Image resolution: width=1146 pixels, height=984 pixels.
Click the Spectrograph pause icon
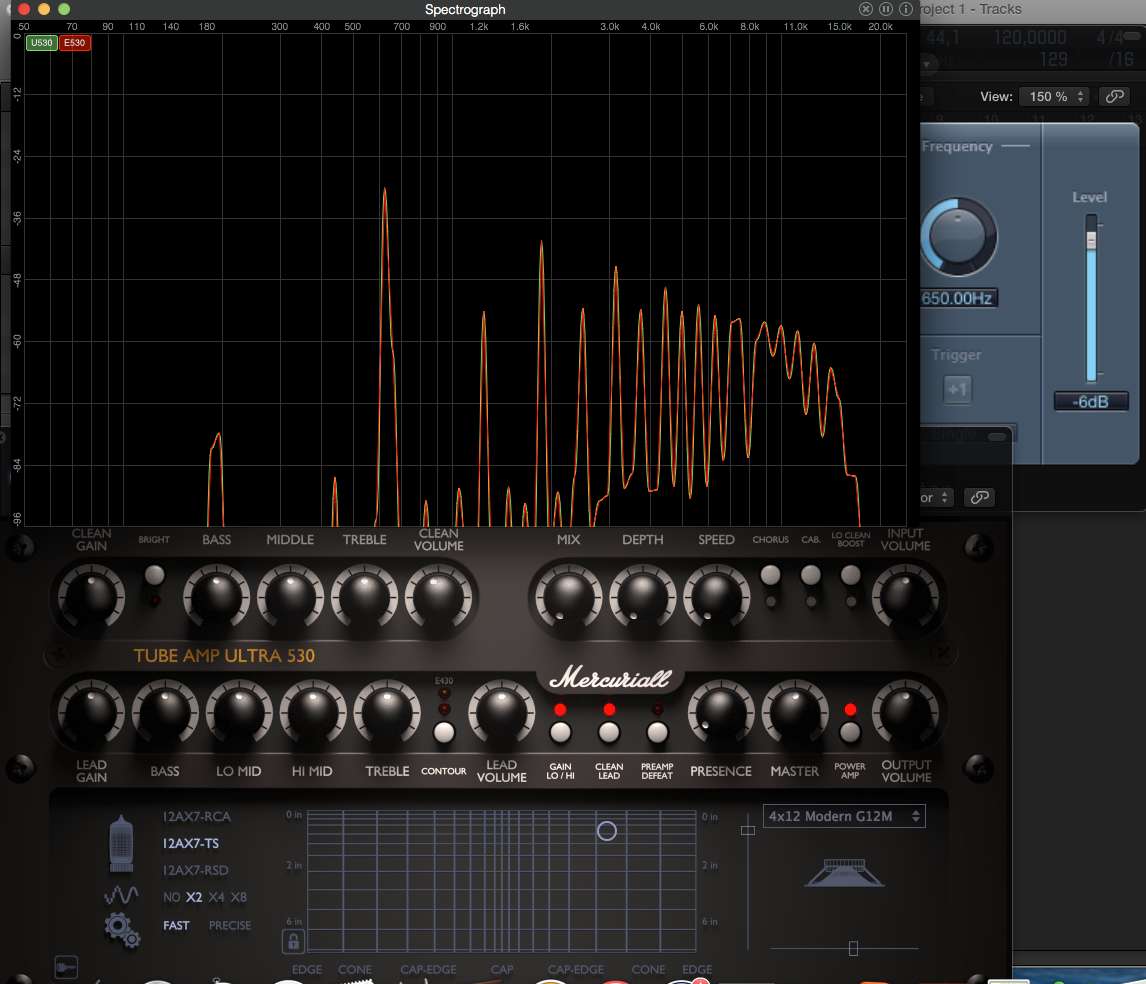[x=885, y=9]
